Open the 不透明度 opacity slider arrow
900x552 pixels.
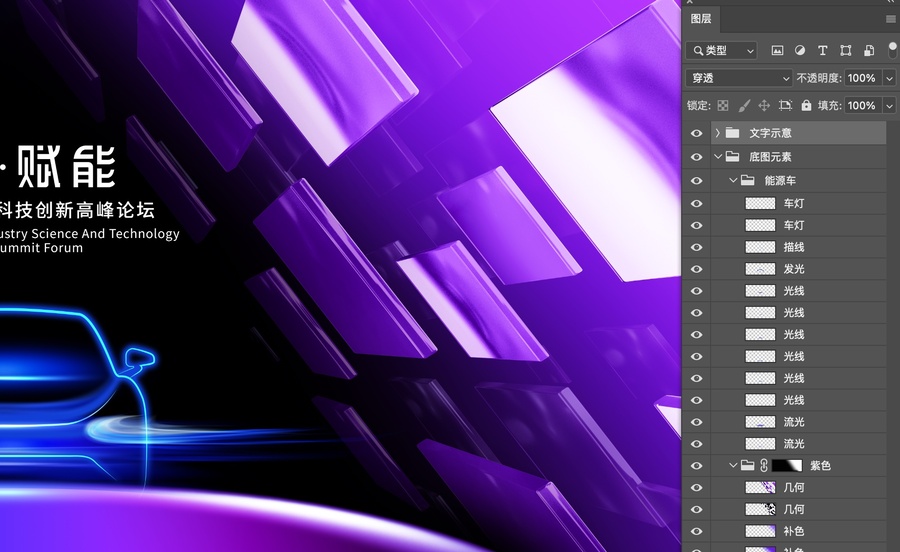(890, 78)
